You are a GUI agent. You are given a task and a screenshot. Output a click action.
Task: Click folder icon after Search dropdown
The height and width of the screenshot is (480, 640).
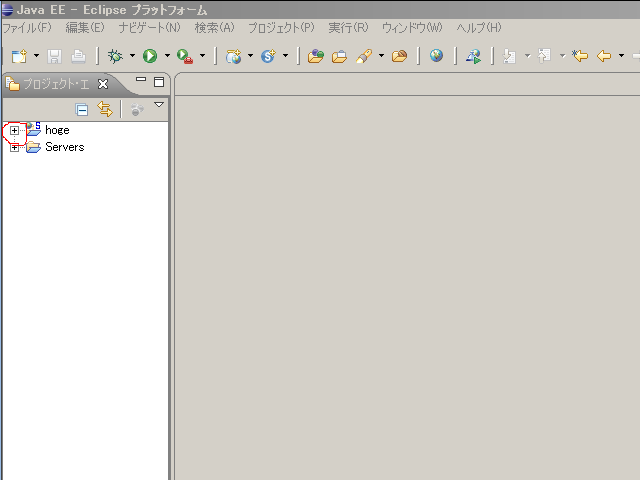coord(399,56)
